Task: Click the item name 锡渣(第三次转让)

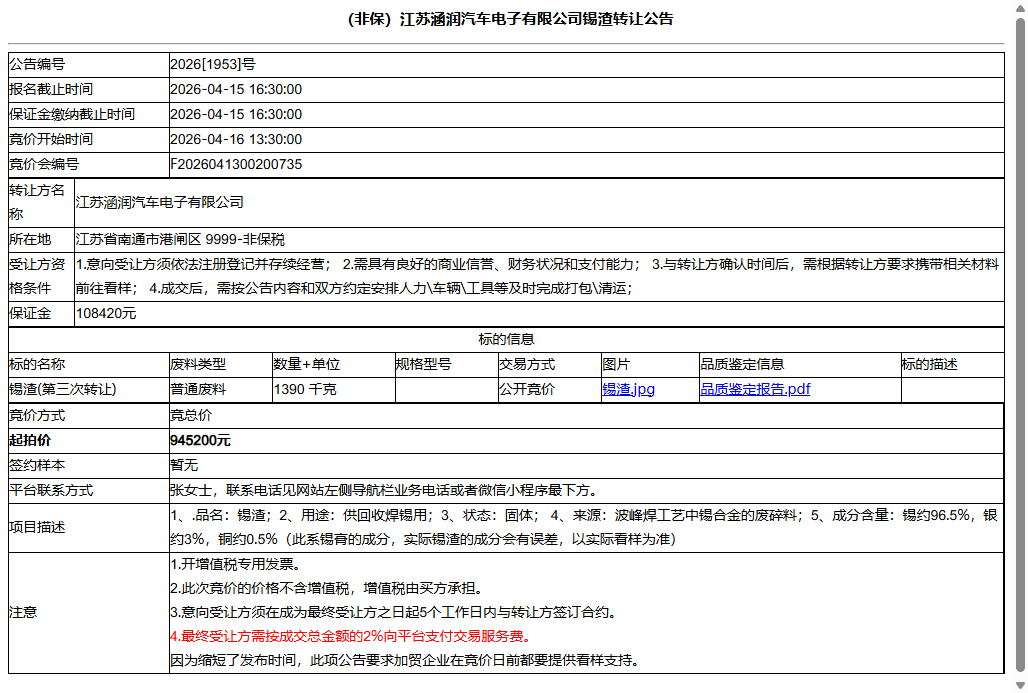Action: 63,389
